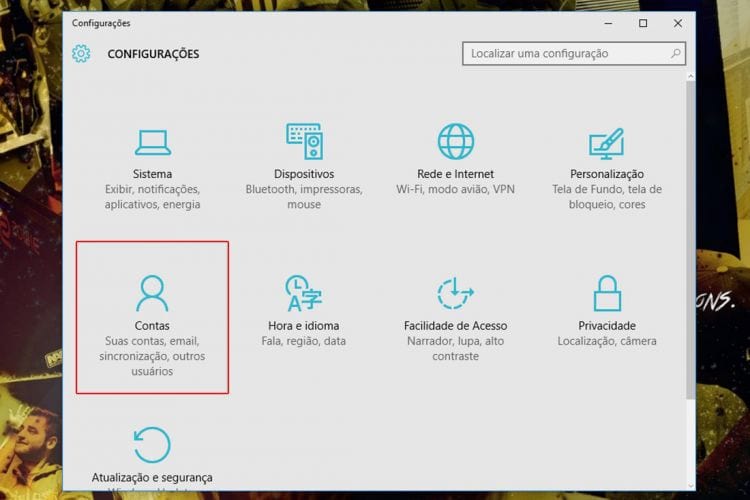Select the Rede e Internet label
The width and height of the screenshot is (750, 500).
point(455,174)
